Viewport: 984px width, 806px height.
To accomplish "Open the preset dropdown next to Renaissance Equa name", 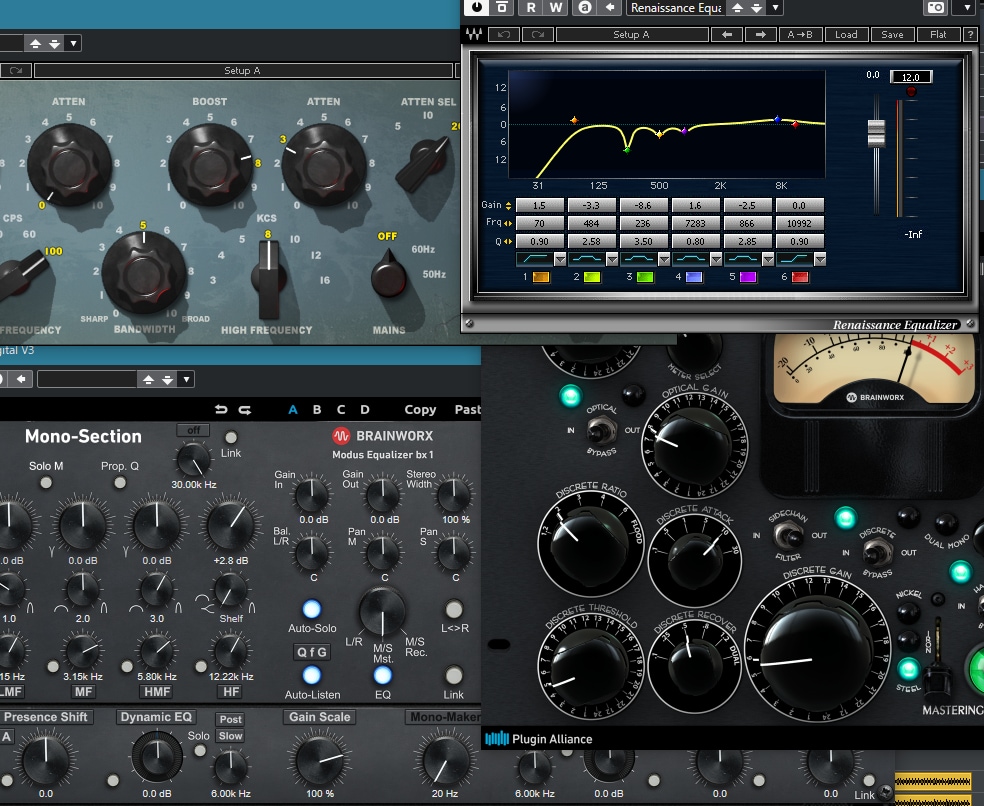I will click(776, 7).
